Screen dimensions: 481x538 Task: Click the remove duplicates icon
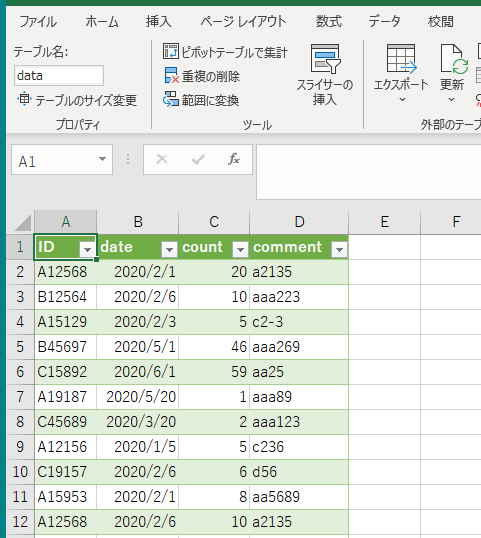(171, 75)
